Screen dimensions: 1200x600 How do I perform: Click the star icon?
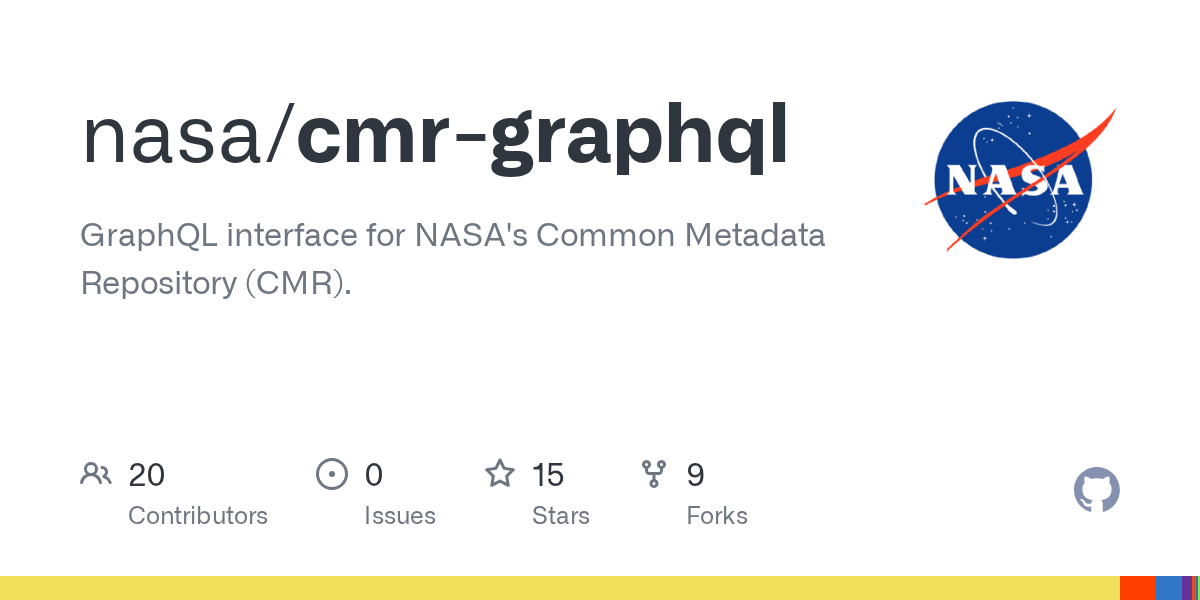pos(500,473)
